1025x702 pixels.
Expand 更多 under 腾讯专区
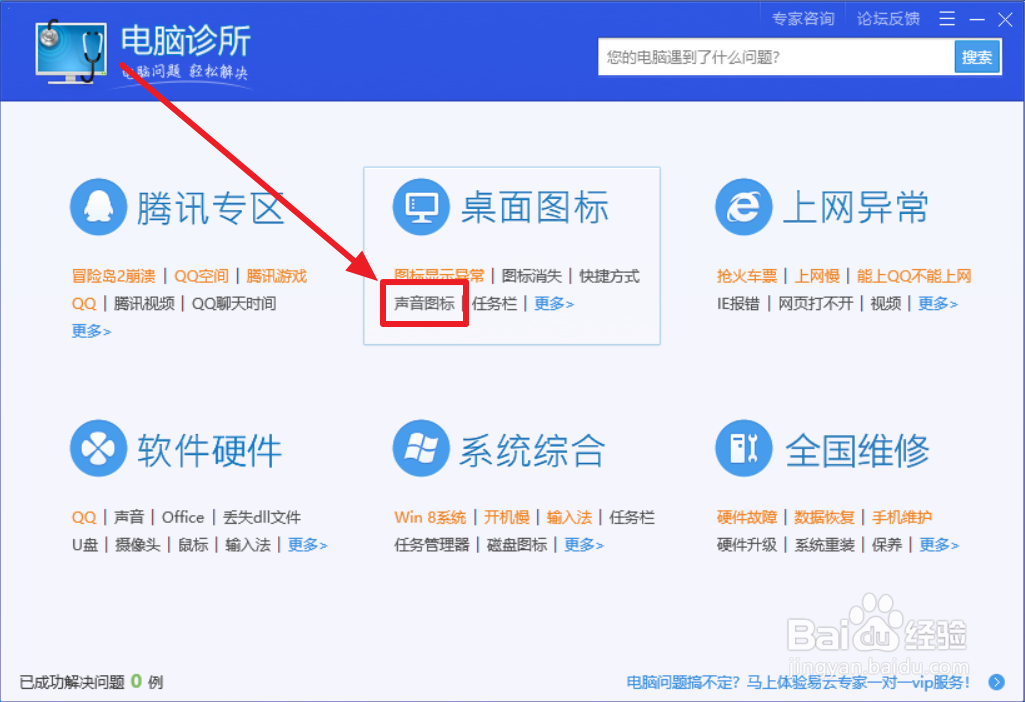coord(91,331)
